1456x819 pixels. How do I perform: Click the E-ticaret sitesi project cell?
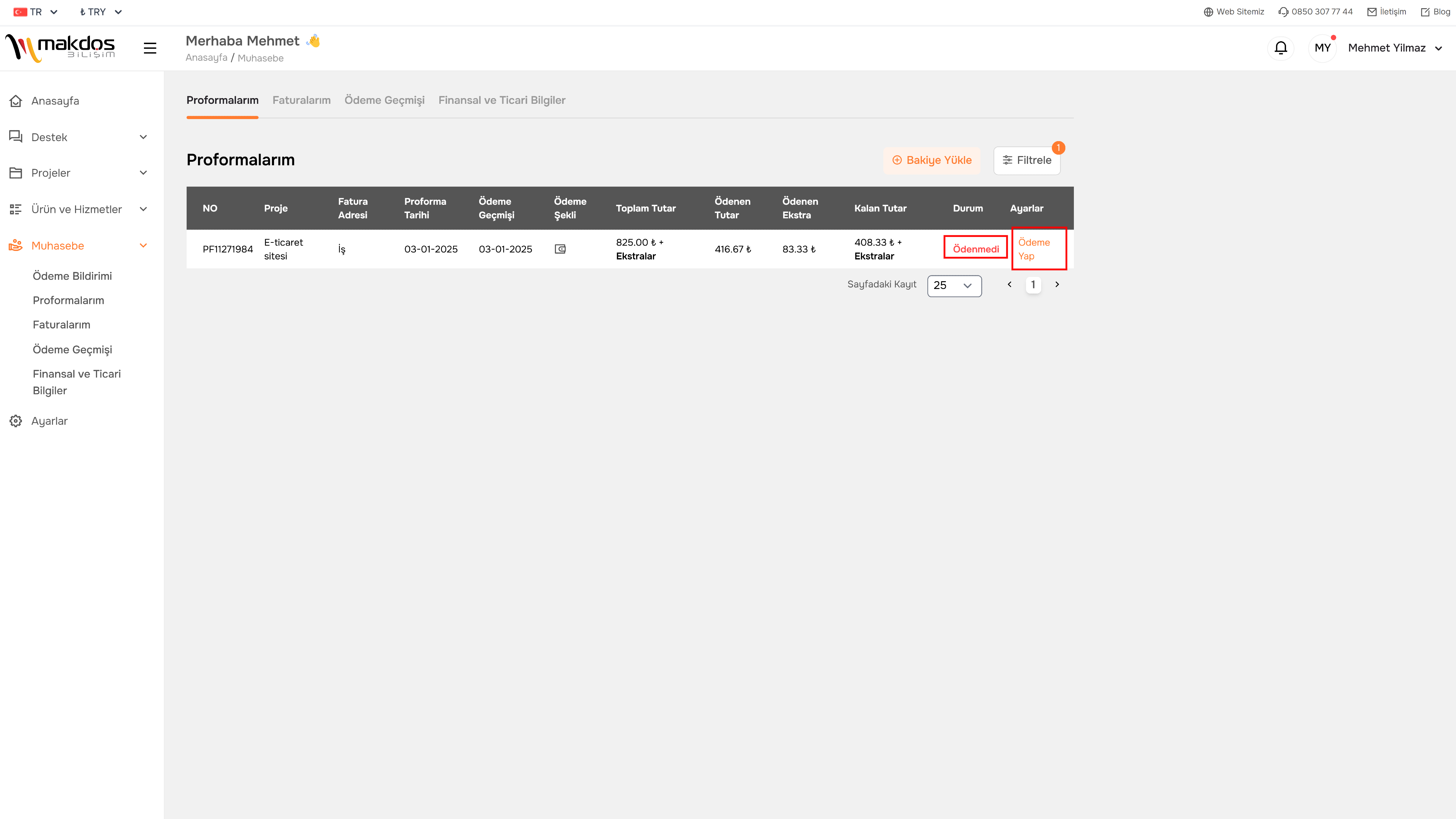point(283,249)
